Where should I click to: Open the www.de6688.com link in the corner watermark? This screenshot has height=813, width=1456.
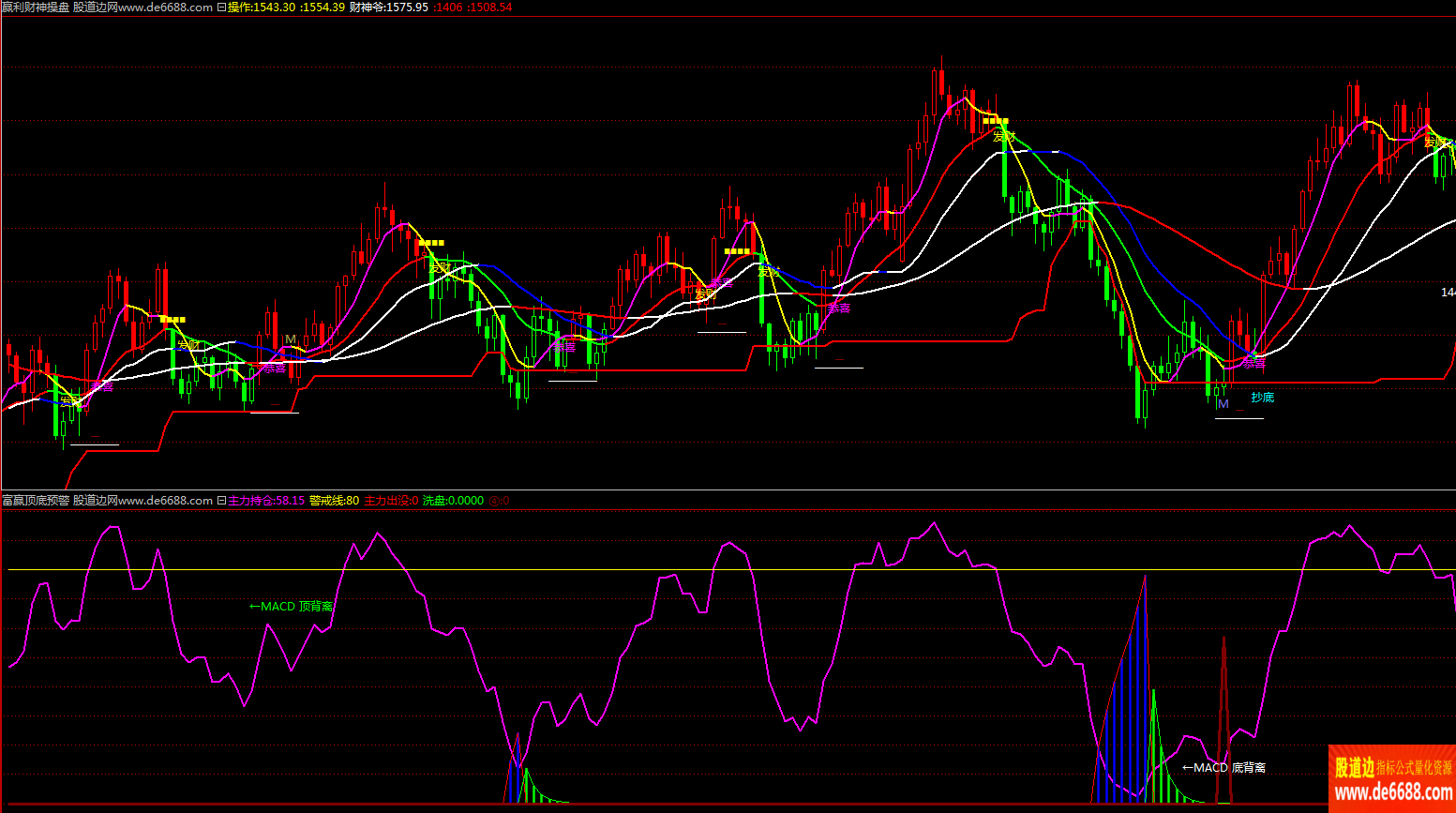point(1392,793)
